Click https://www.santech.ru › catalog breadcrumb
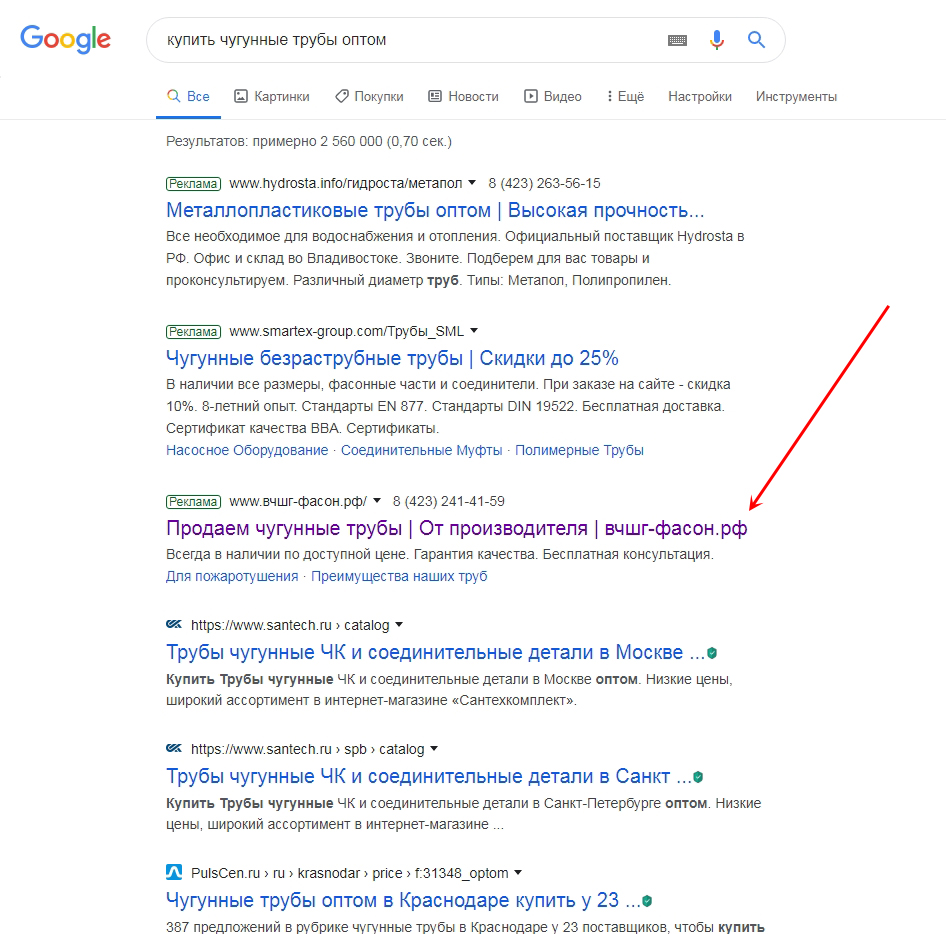Screen dimensions: 946x934 point(290,625)
